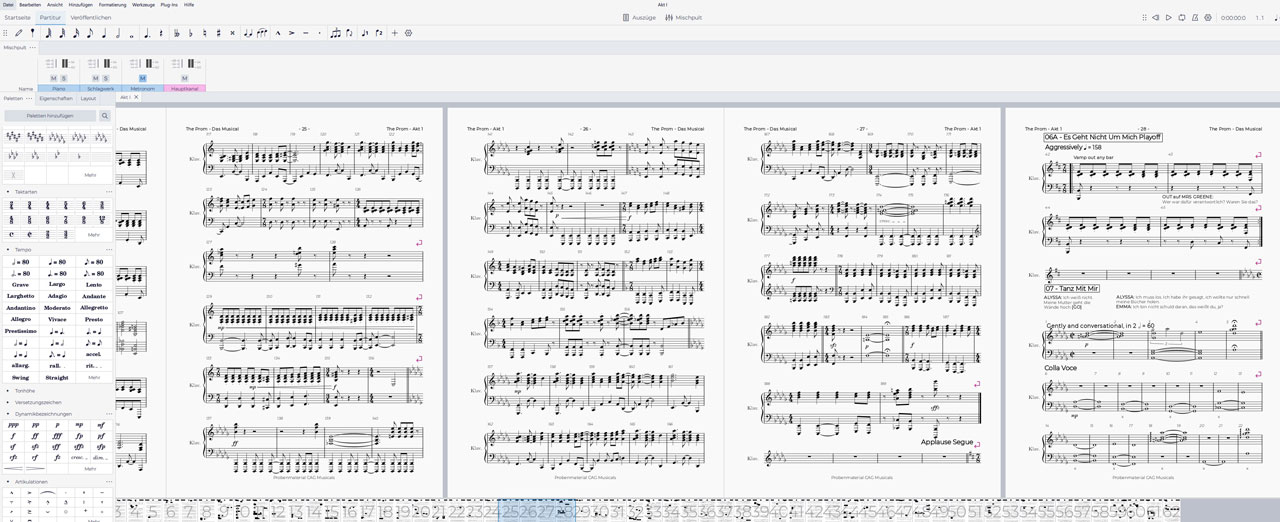Select eighth note duration
The image size is (1280, 522).
tap(90, 33)
